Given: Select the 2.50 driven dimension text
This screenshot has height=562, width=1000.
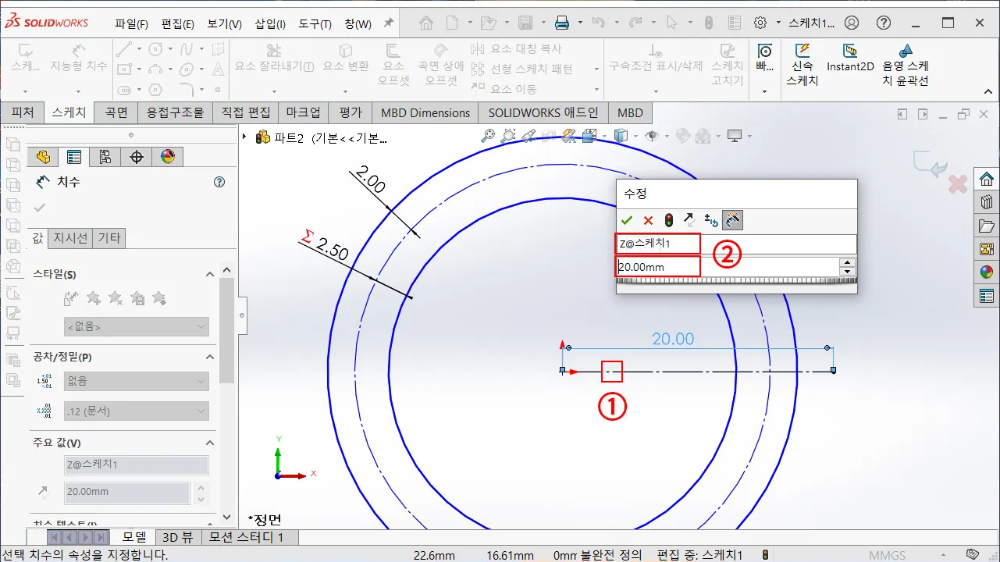Looking at the screenshot, I should coord(333,249).
